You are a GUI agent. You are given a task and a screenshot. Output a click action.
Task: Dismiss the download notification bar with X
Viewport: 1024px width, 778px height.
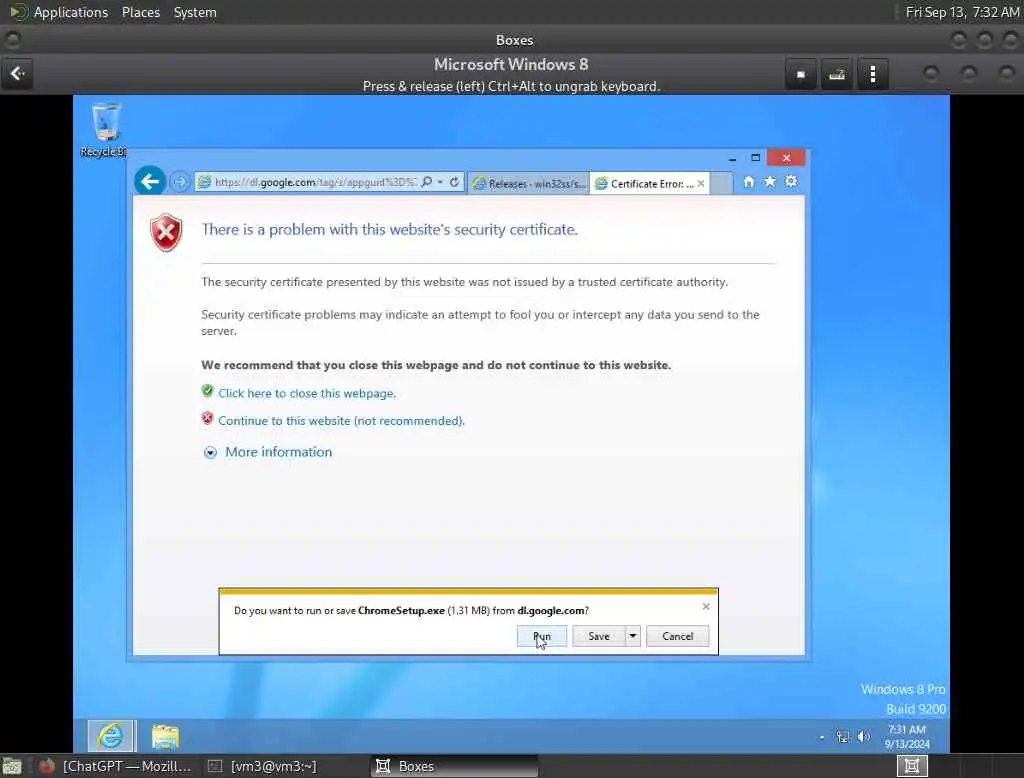[706, 607]
